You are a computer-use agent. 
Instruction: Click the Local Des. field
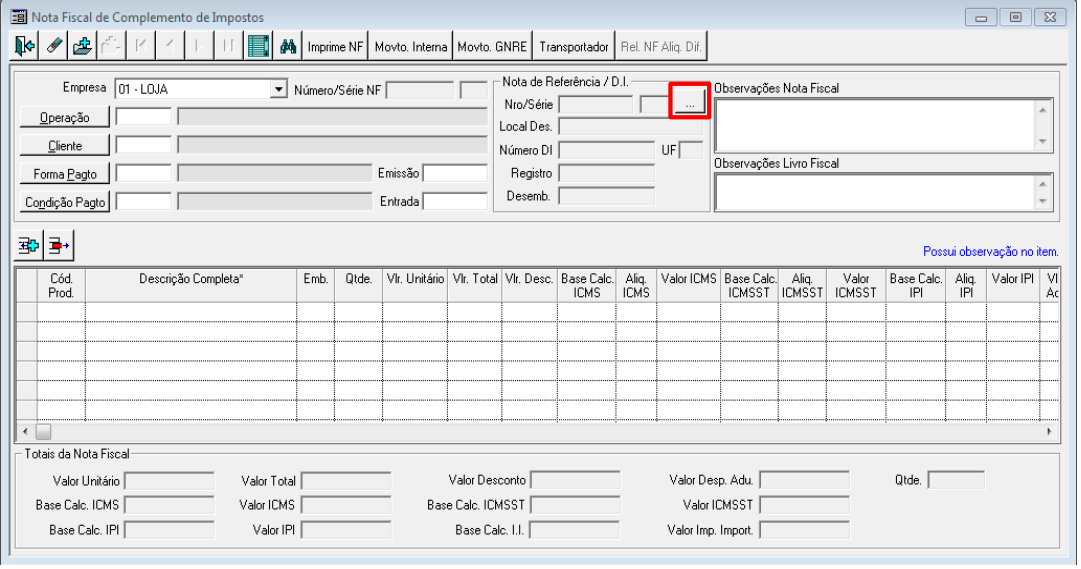(631, 126)
